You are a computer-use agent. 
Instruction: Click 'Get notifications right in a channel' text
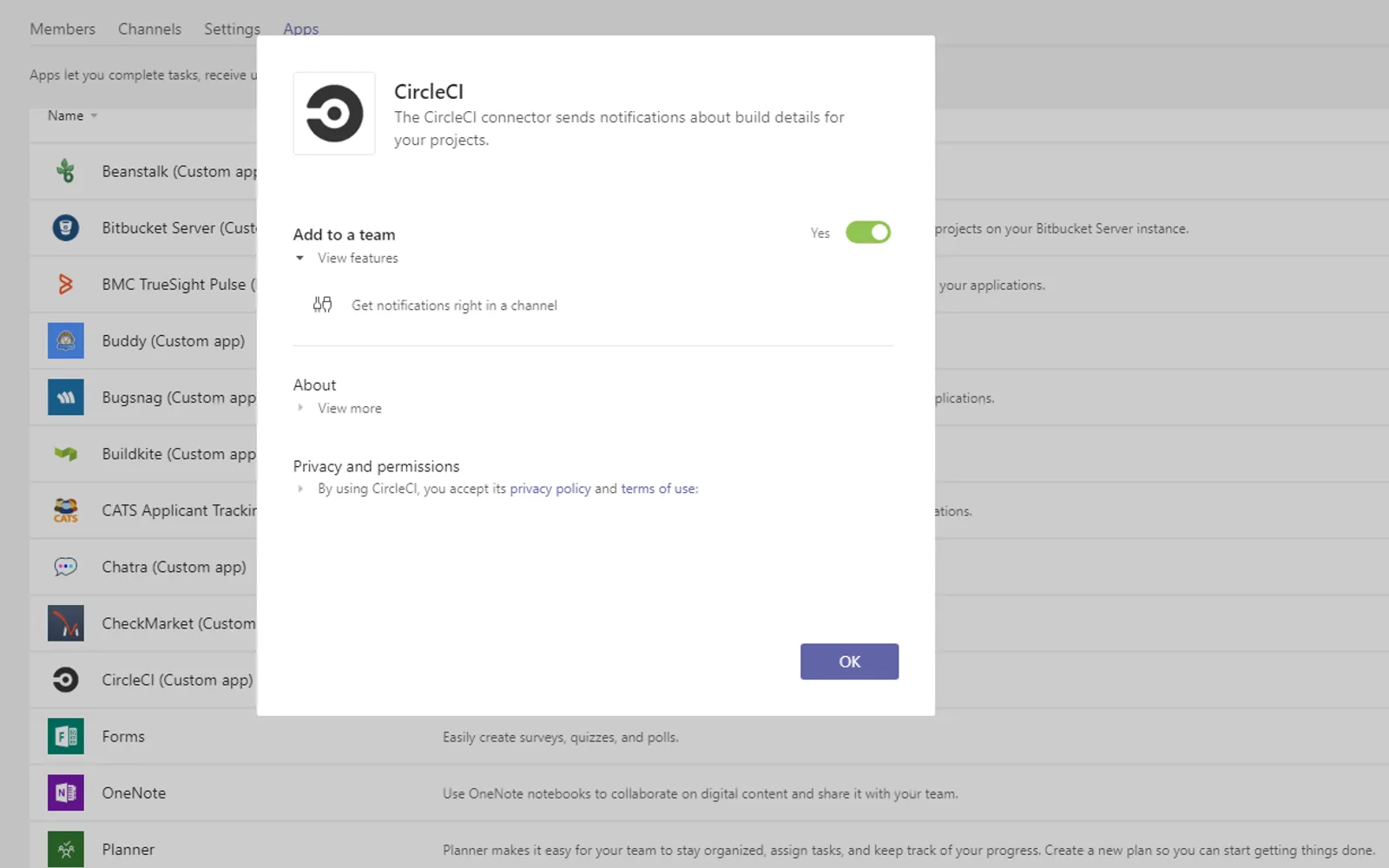pyautogui.click(x=454, y=306)
